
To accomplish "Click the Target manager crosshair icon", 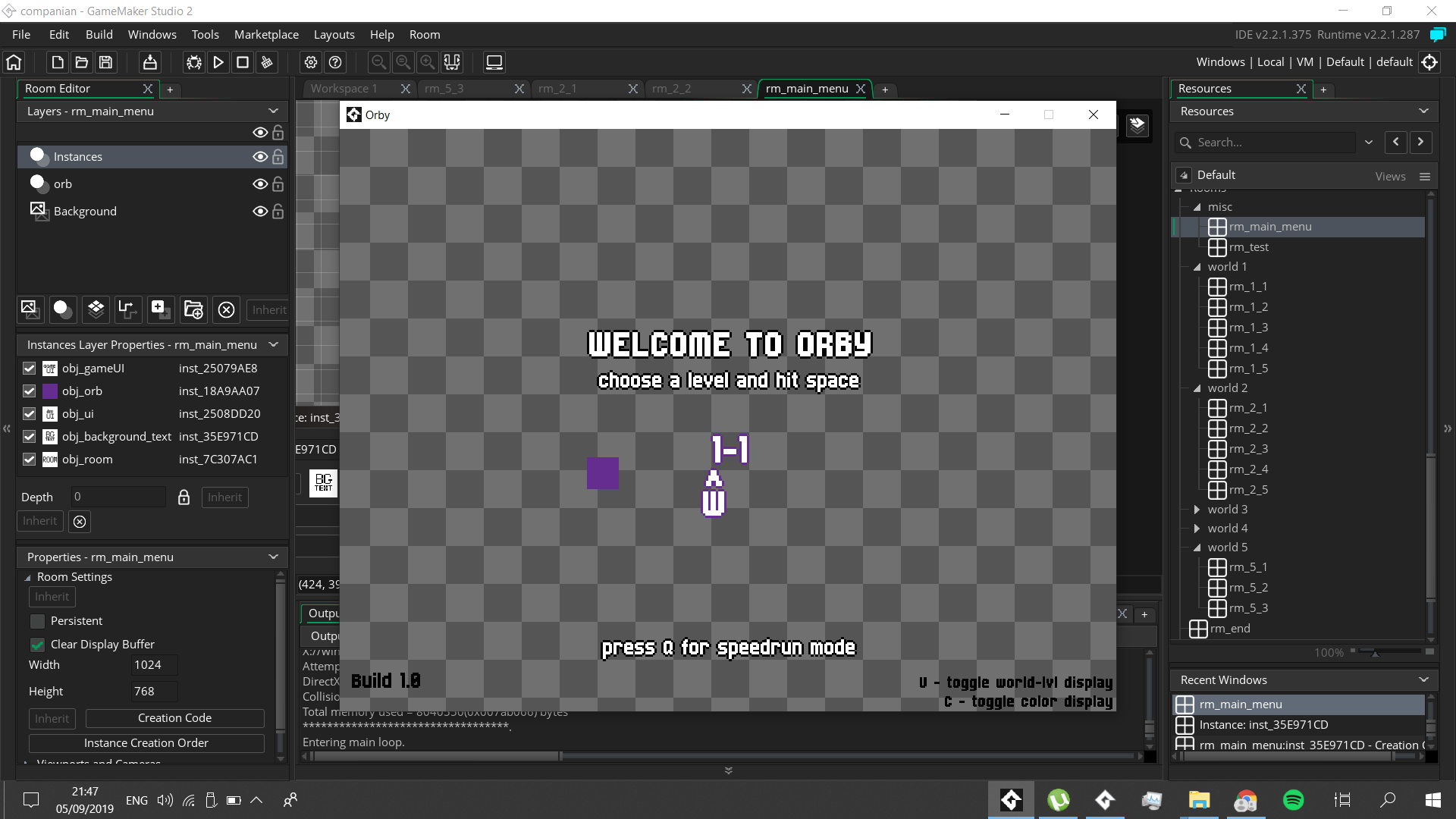I will point(1430,62).
